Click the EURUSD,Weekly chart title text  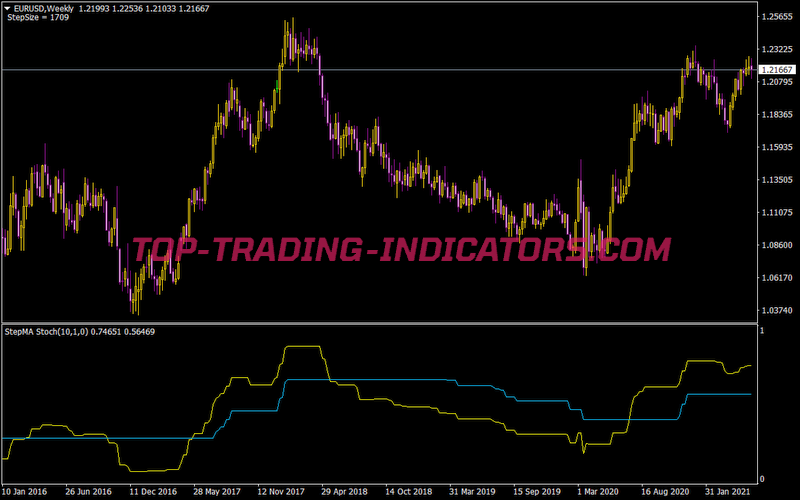pos(44,9)
